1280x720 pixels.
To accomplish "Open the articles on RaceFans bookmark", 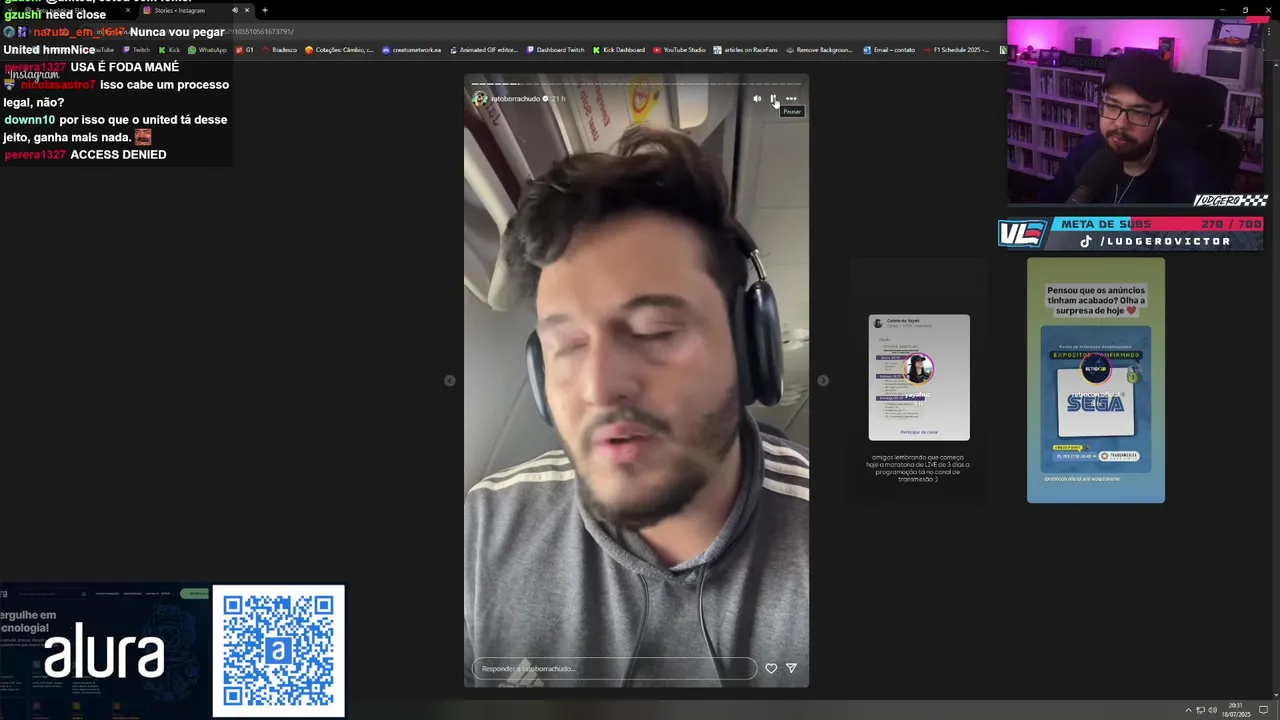I will click(x=745, y=50).
